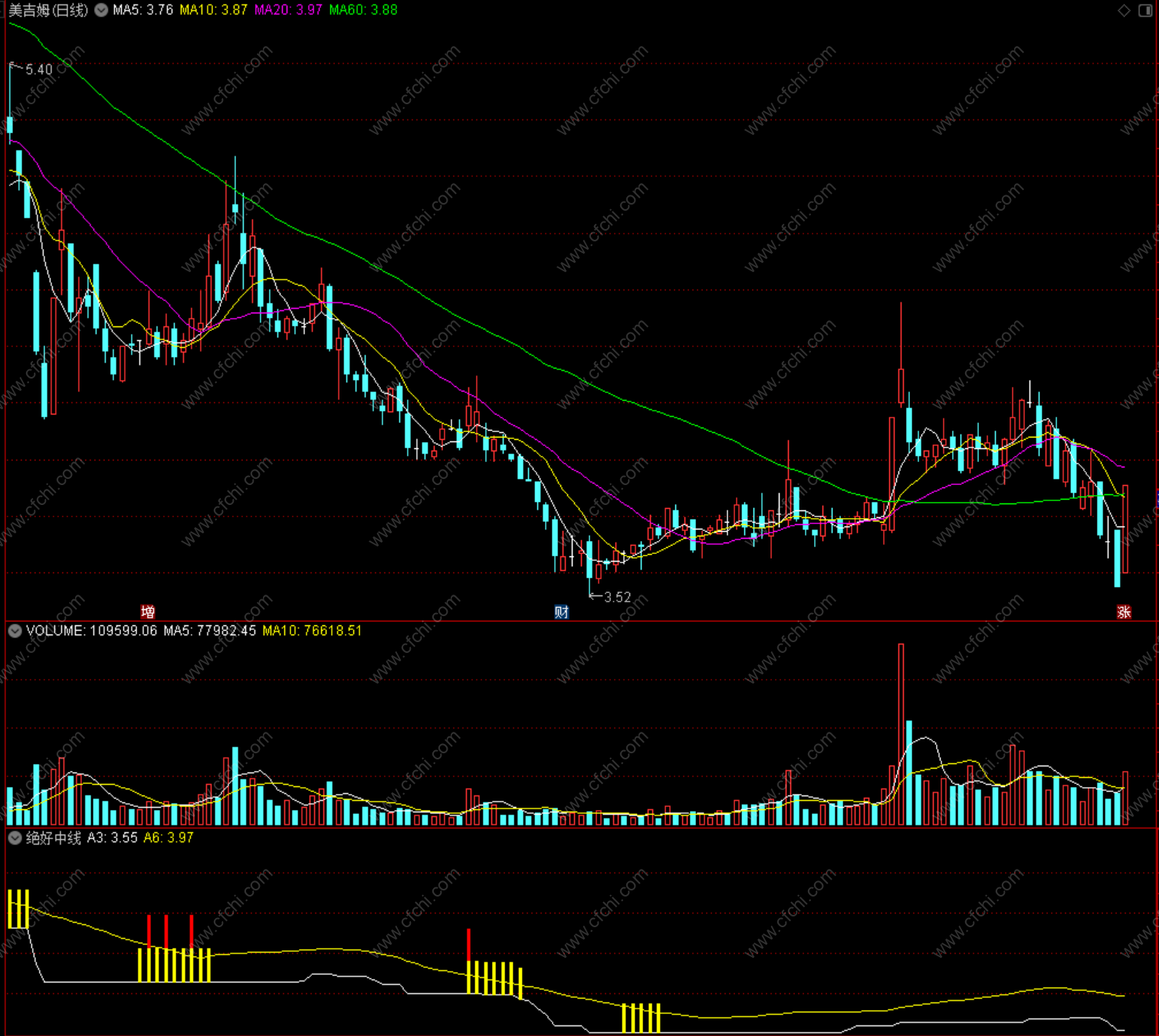
Task: Click the volume MA10: 76618.51 label
Action: [x=312, y=631]
